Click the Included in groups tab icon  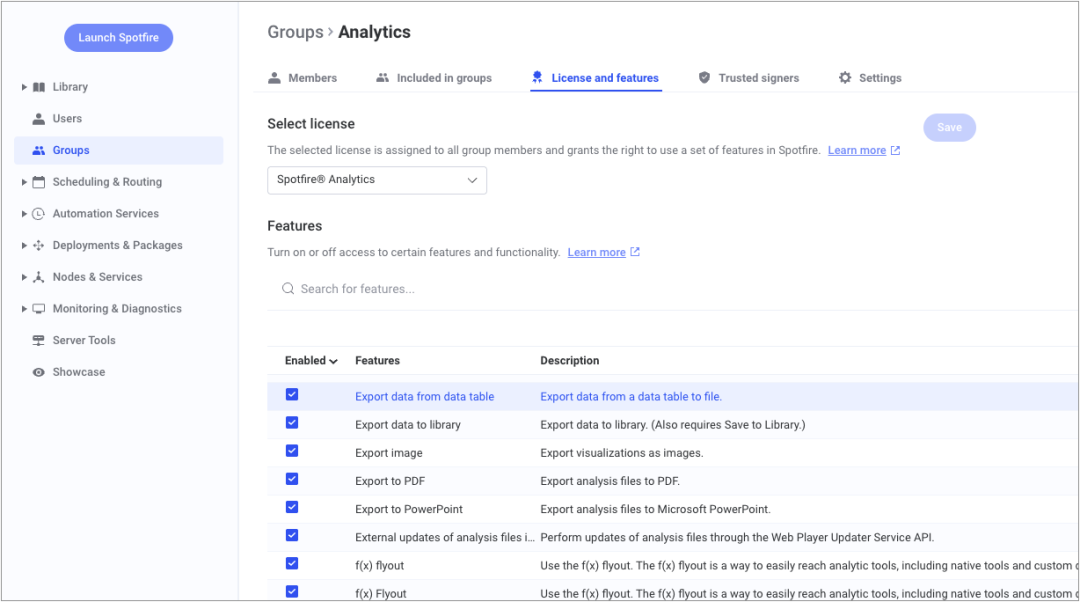tap(382, 78)
